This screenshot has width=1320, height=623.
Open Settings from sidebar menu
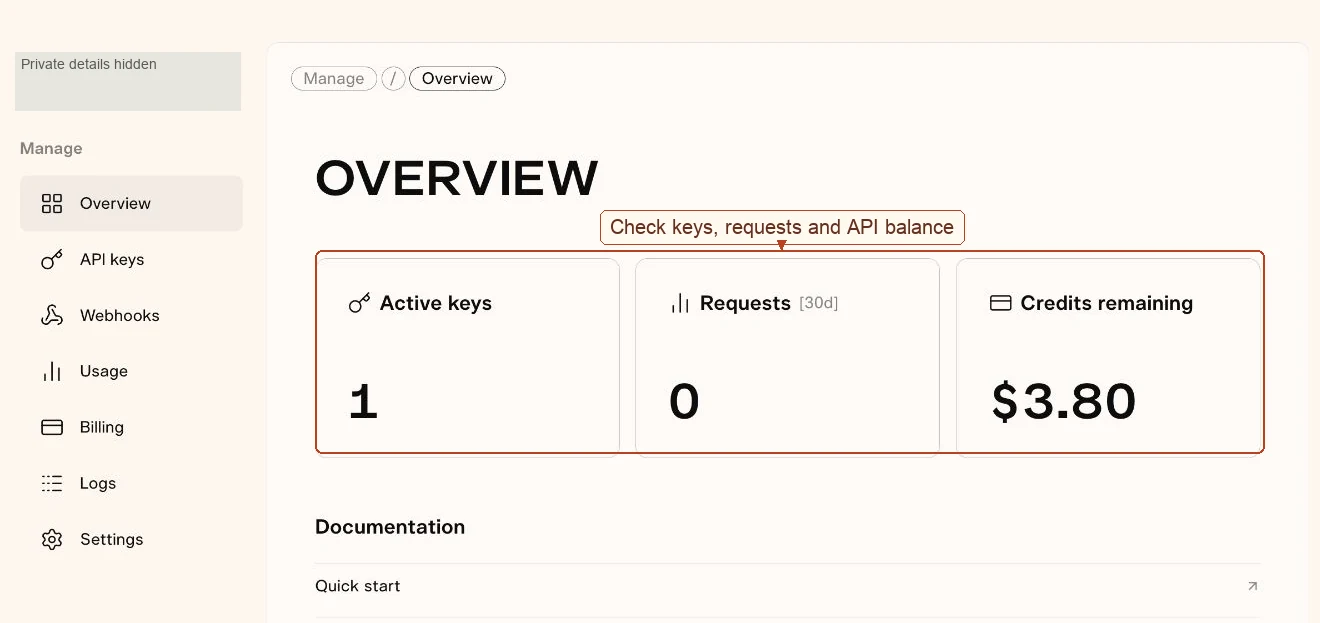pyautogui.click(x=131, y=540)
